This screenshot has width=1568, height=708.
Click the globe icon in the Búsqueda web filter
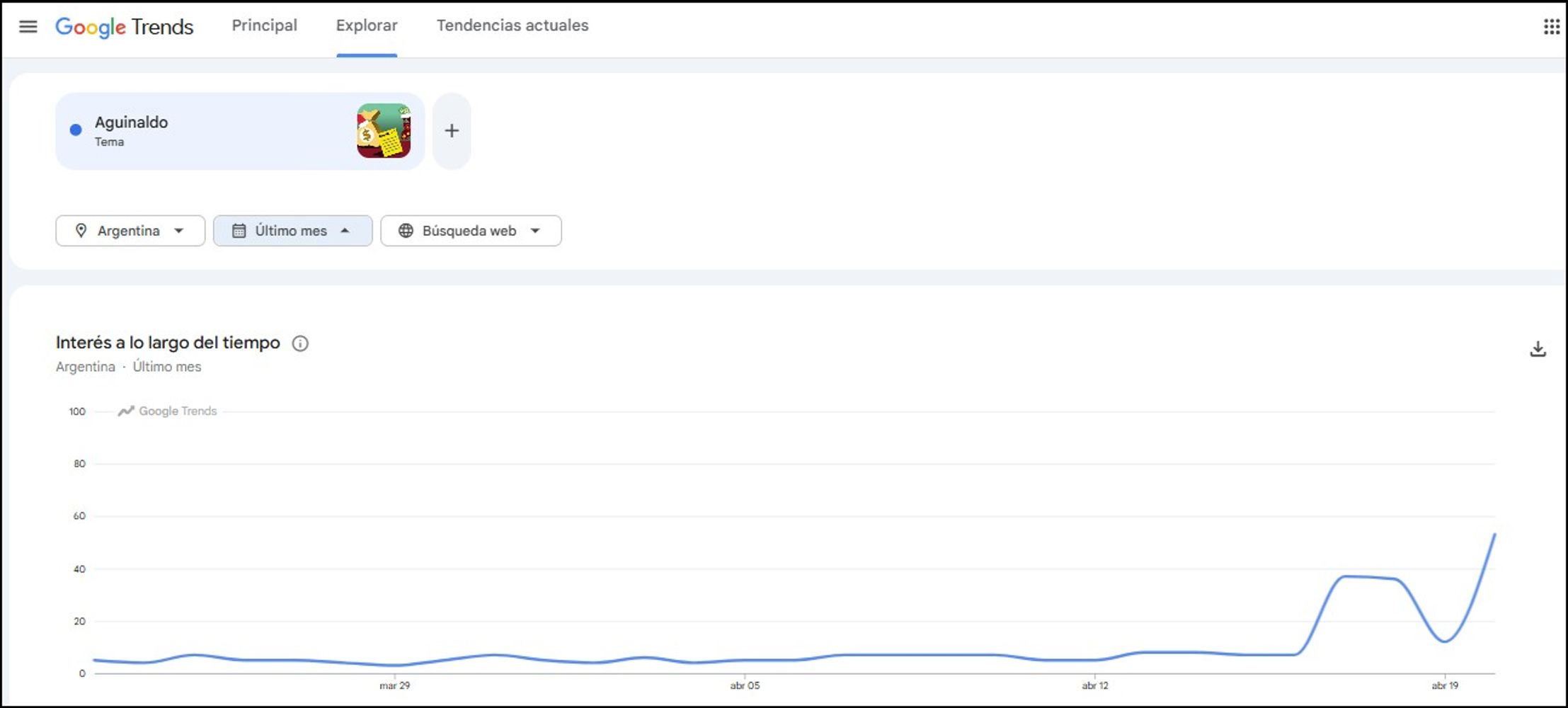coord(406,231)
